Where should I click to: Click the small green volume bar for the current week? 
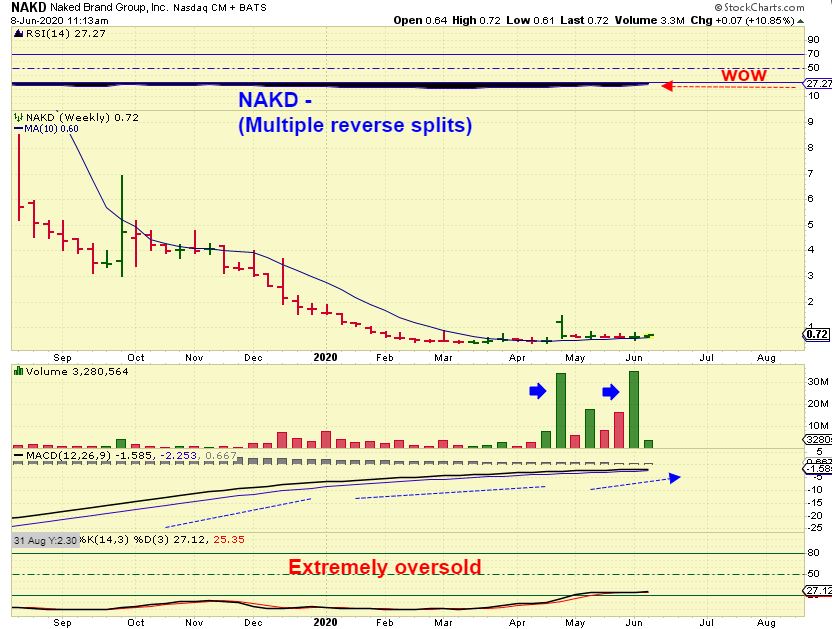tap(648, 444)
